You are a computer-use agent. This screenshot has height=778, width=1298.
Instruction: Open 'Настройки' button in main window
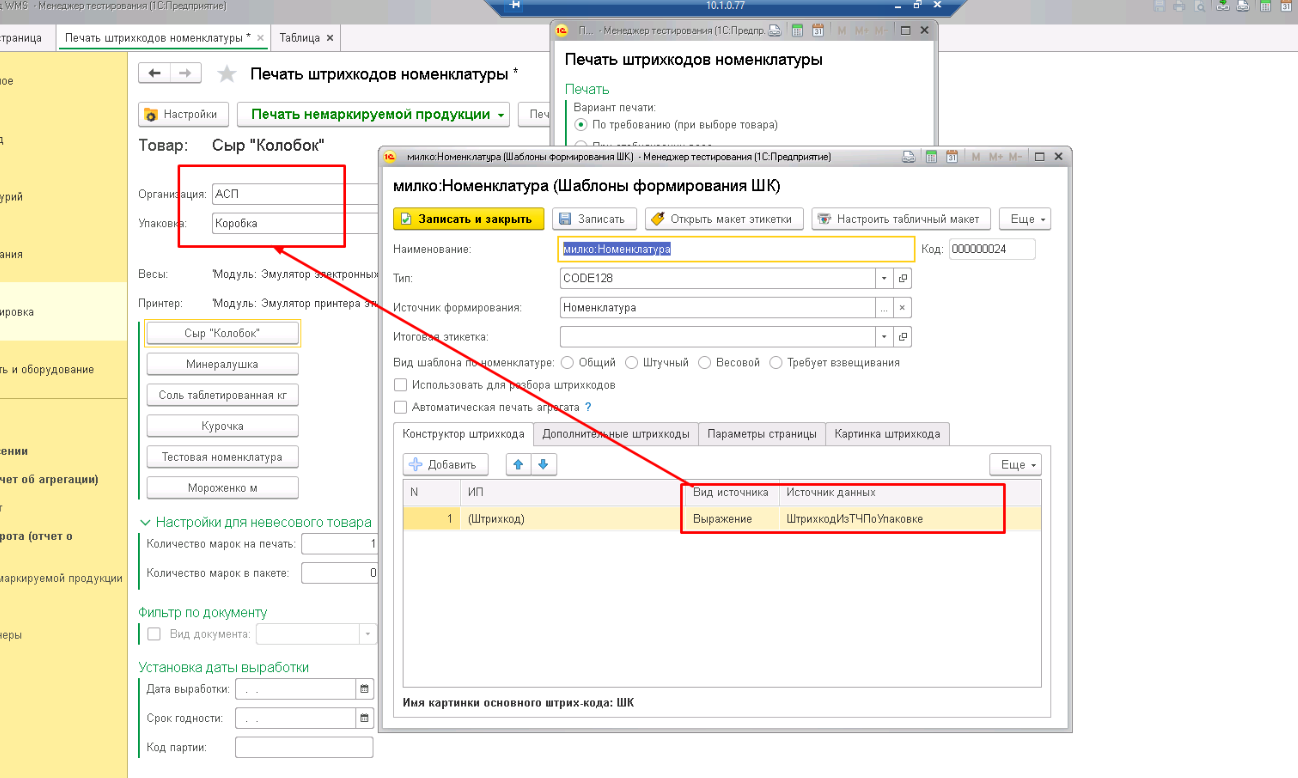[x=184, y=114]
